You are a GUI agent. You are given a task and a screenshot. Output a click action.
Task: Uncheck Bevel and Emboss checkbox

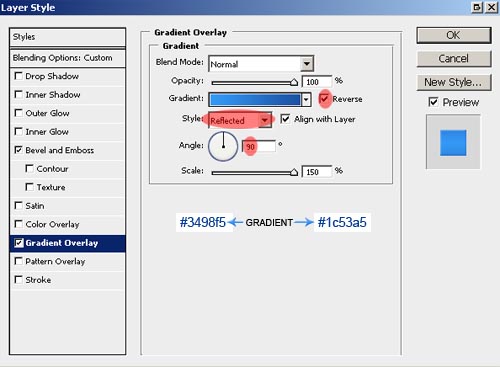[x=19, y=150]
